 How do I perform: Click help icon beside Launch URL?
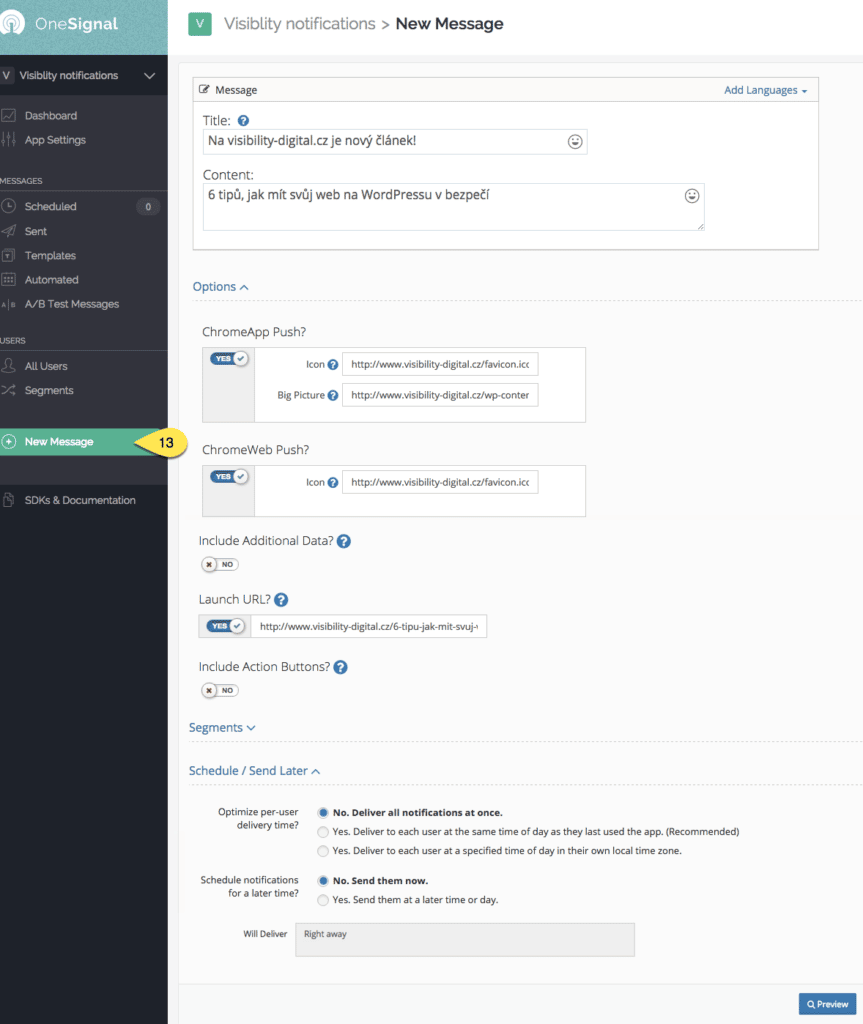(281, 600)
